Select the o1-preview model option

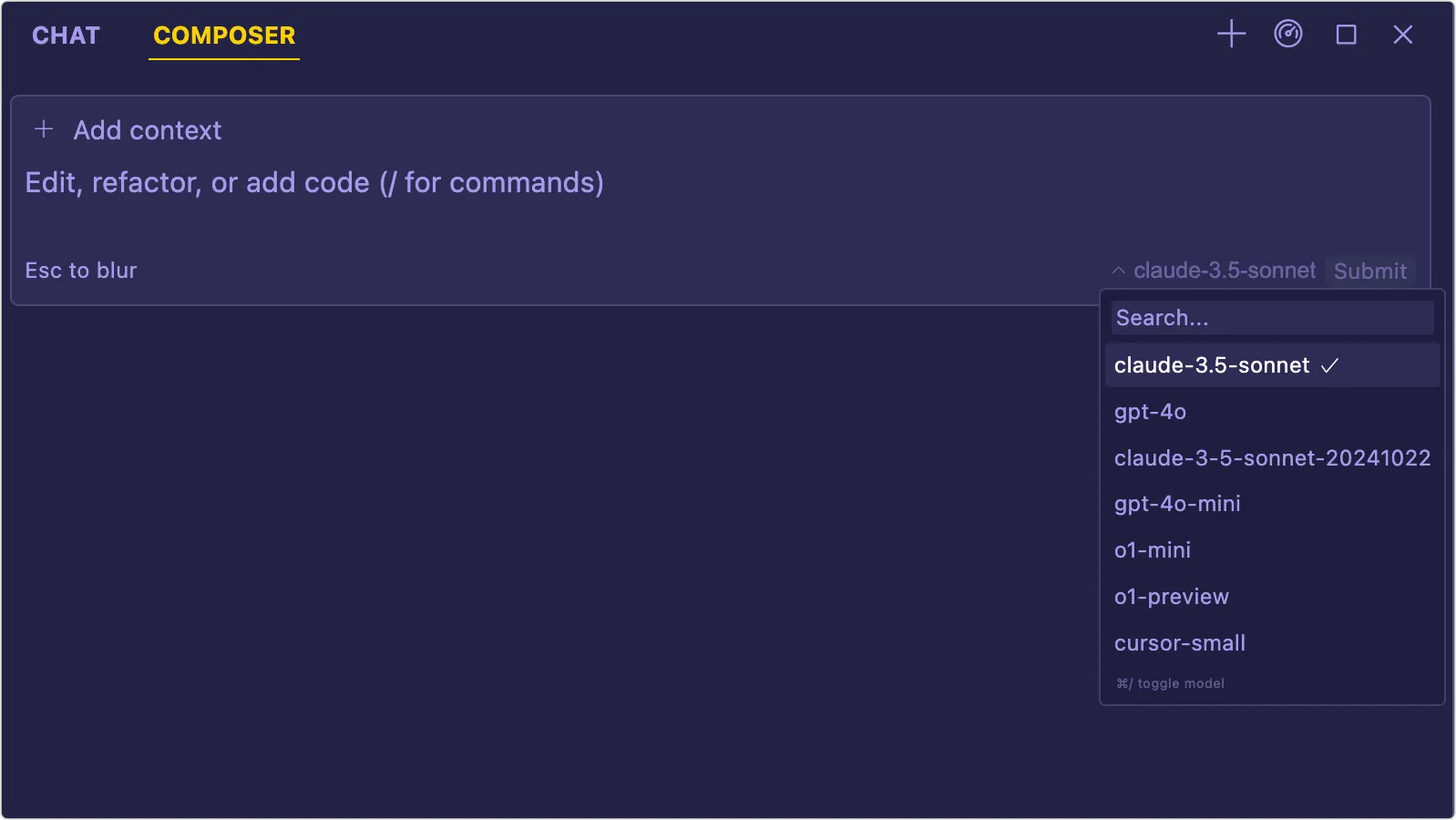[x=1172, y=597]
